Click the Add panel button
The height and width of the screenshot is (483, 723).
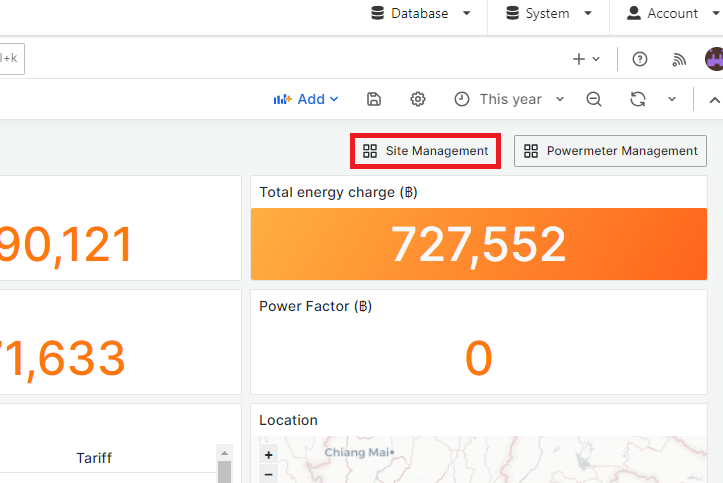pos(306,99)
